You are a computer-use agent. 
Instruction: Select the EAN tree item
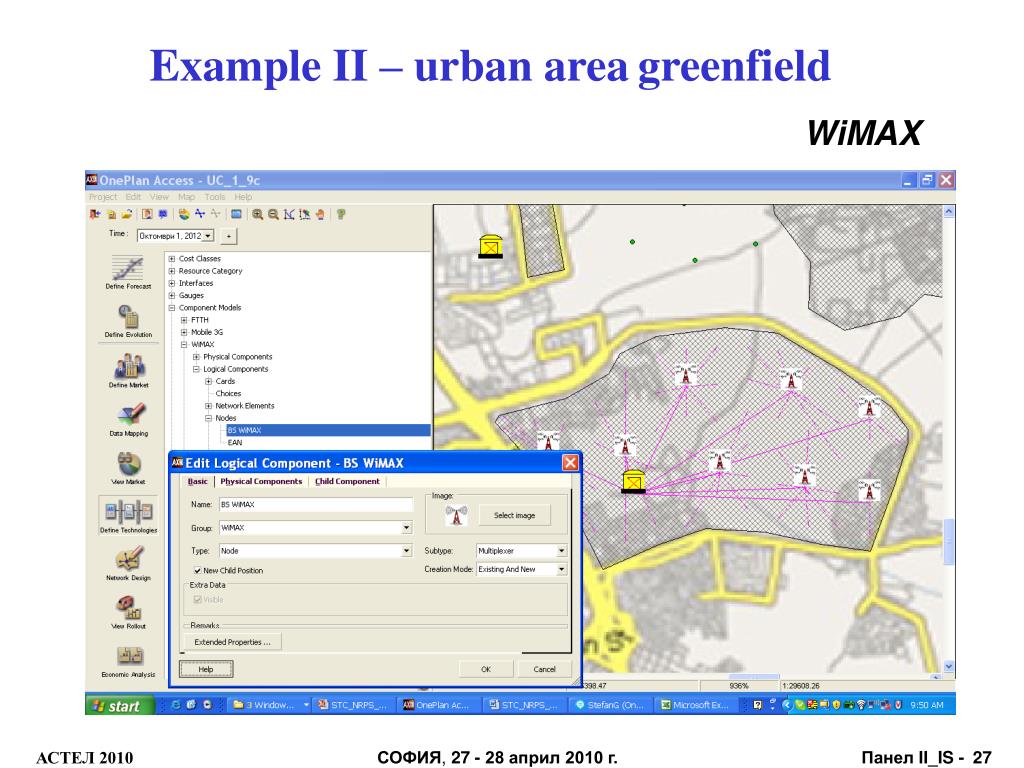click(234, 443)
